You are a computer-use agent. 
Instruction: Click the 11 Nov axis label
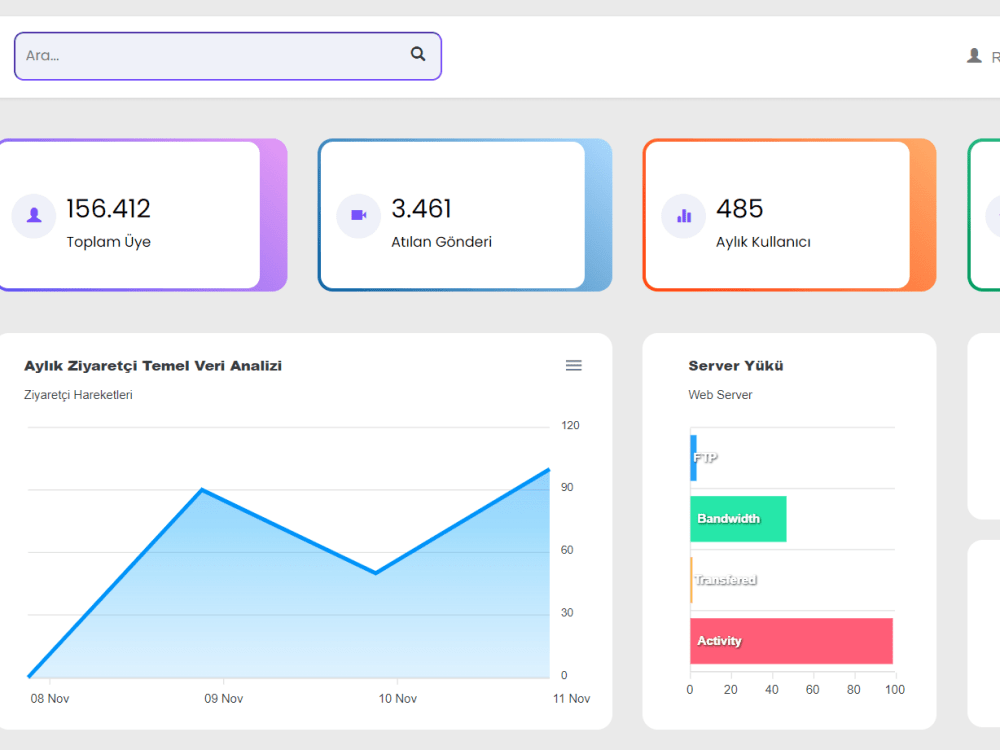point(571,699)
